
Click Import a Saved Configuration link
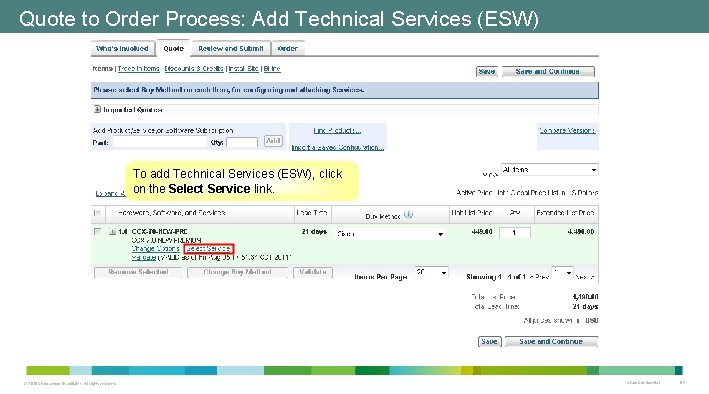[338, 147]
